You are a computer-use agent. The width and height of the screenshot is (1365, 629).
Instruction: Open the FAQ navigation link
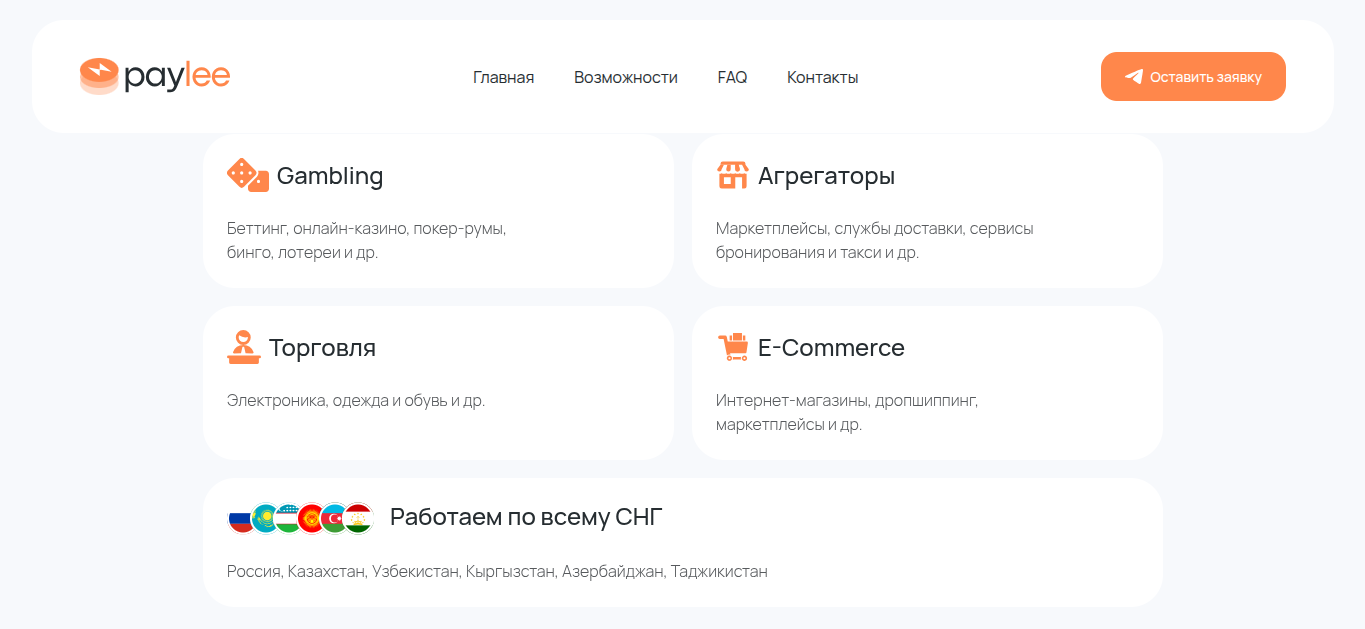(x=732, y=77)
